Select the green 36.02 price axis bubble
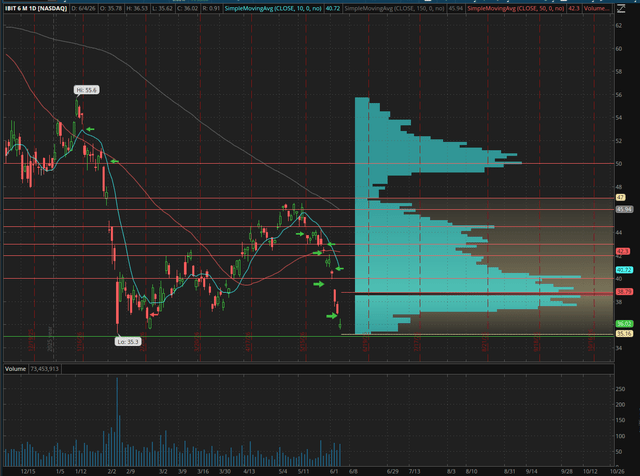Viewport: 640px width, 476px height. [x=624, y=324]
